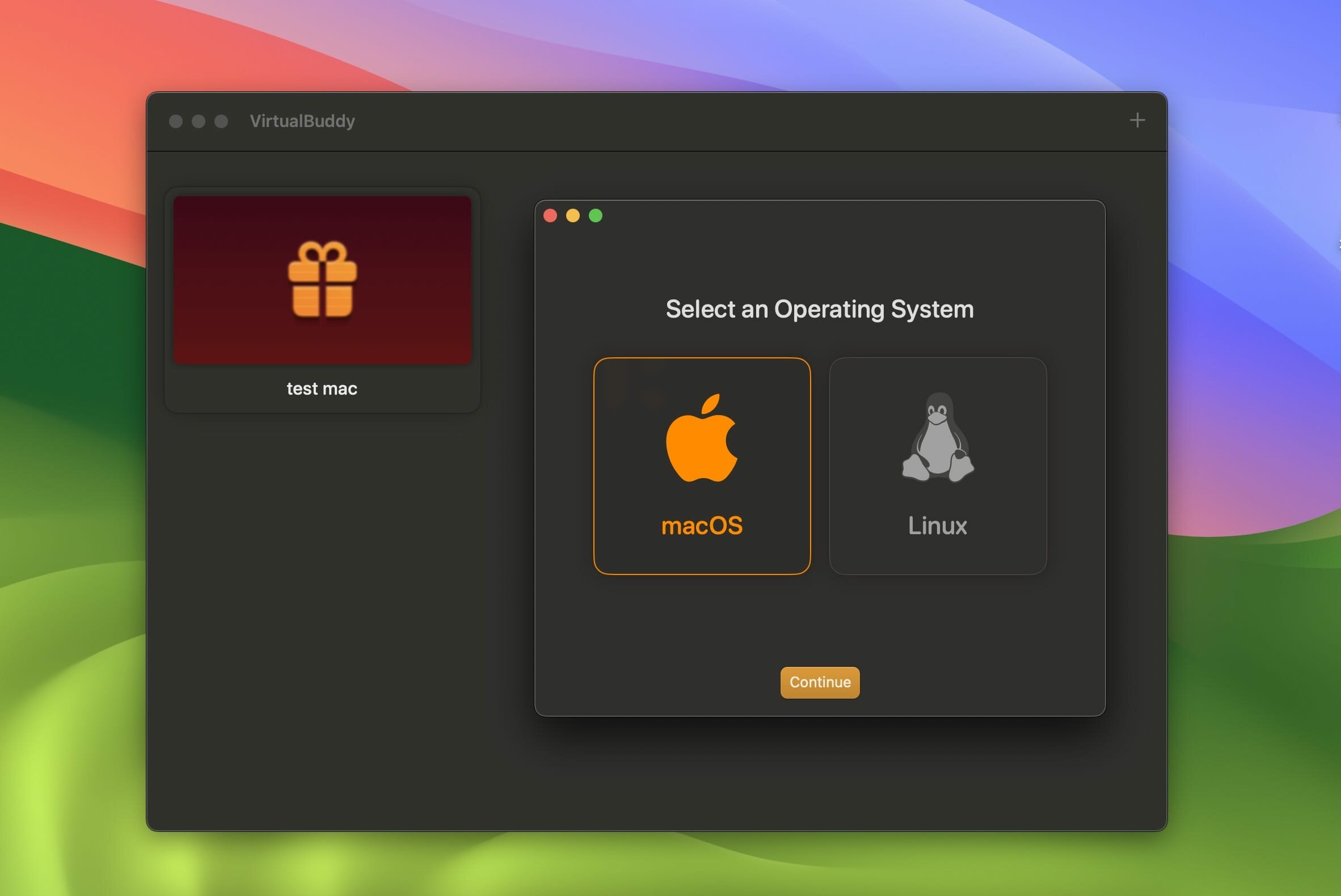Click the VirtualBuddy window title
The height and width of the screenshot is (896, 1341).
pyautogui.click(x=302, y=121)
